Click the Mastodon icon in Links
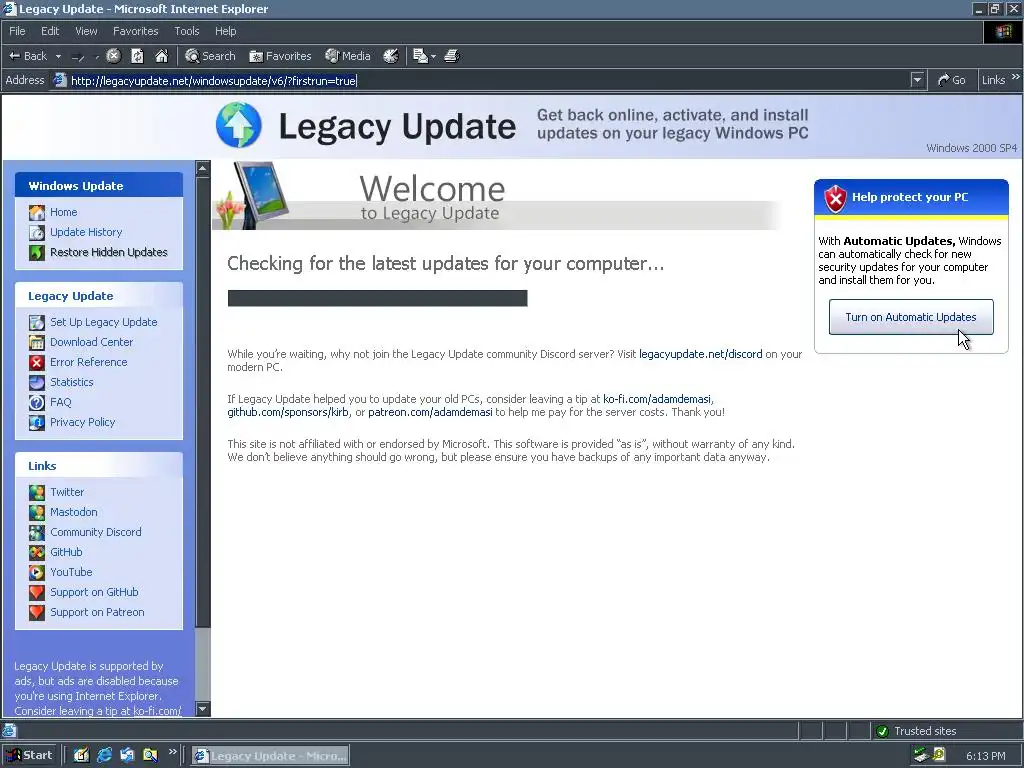The height and width of the screenshot is (768, 1024). (37, 513)
